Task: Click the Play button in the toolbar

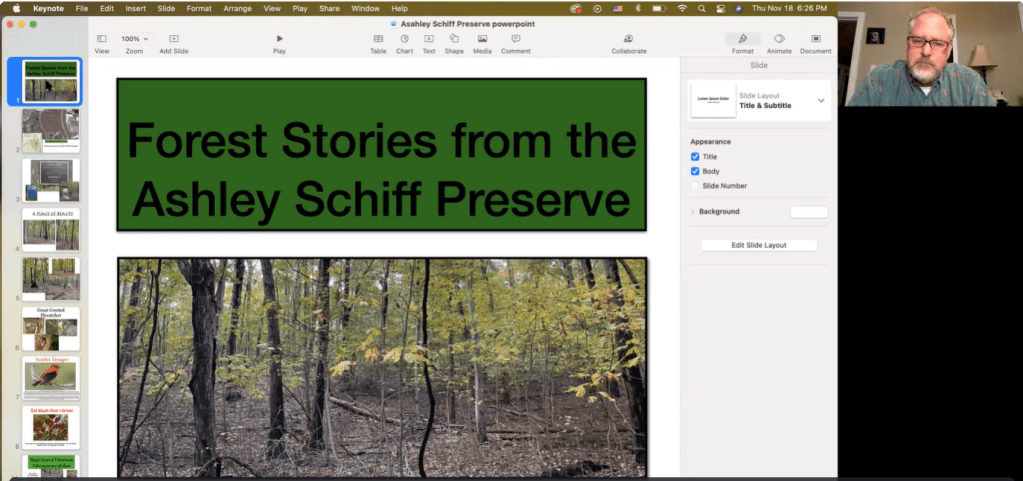Action: tap(279, 39)
